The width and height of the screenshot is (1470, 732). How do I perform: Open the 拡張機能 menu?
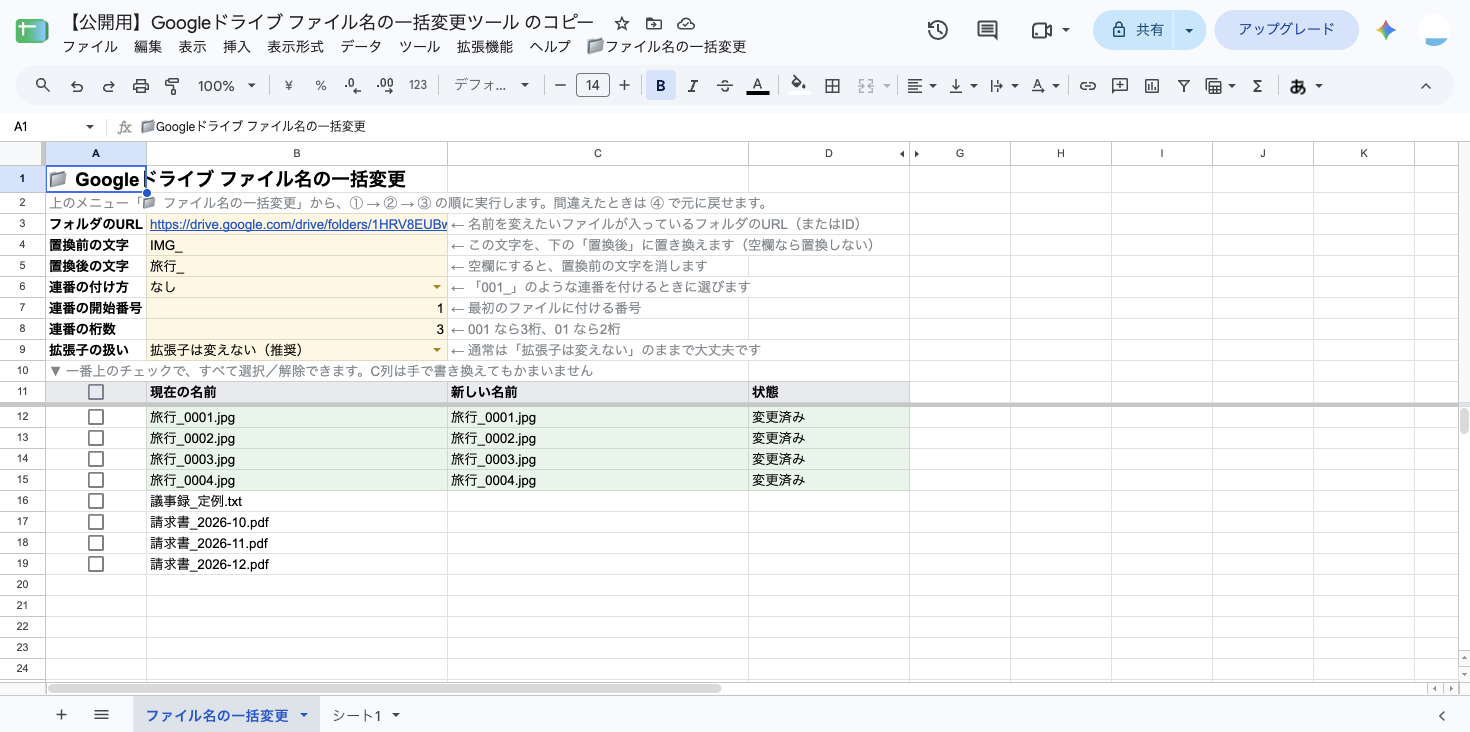[x=485, y=47]
